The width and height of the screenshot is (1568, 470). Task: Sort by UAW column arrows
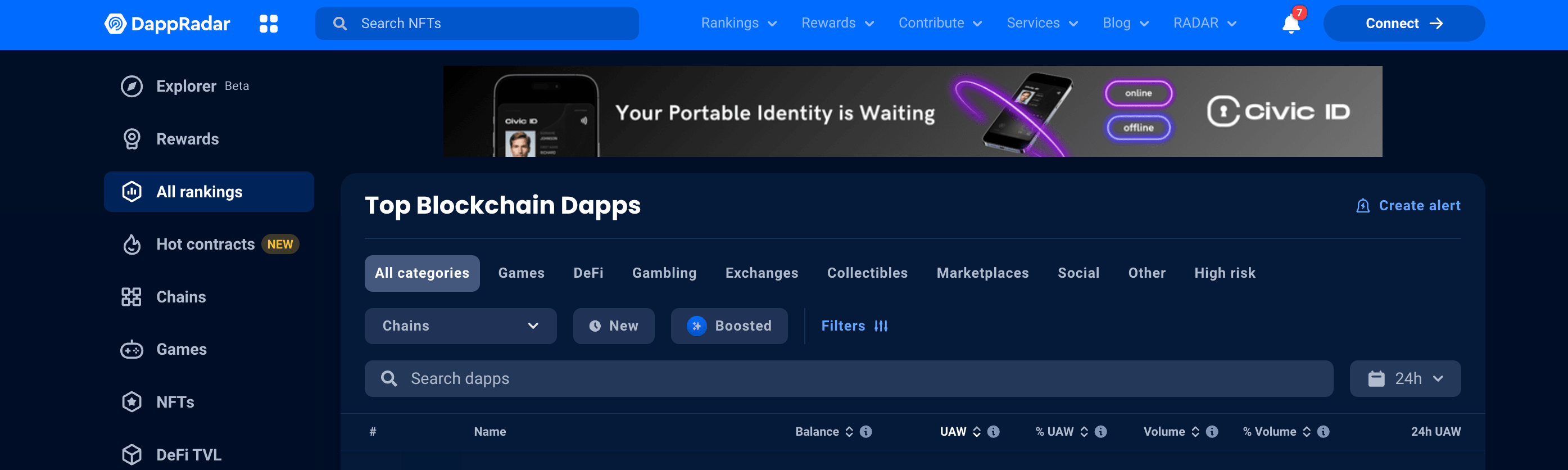pyautogui.click(x=976, y=432)
